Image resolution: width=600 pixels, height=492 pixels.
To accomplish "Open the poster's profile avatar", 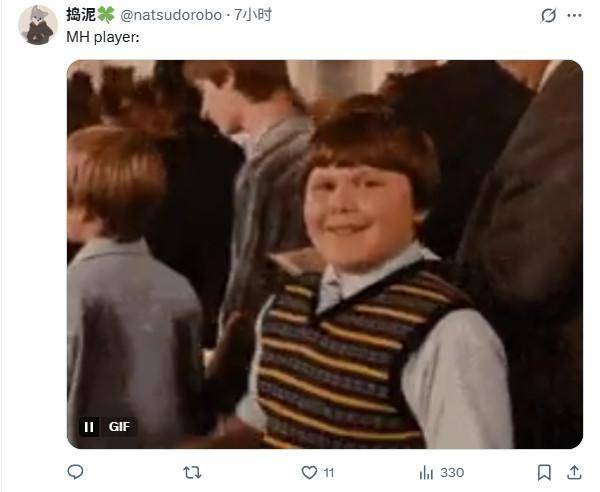I will [38, 25].
